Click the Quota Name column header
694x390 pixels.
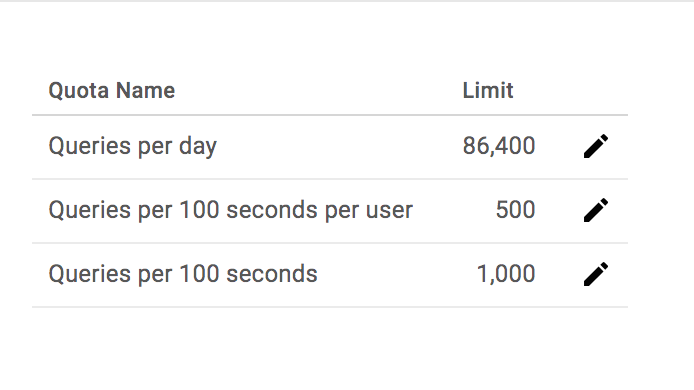[x=112, y=91]
